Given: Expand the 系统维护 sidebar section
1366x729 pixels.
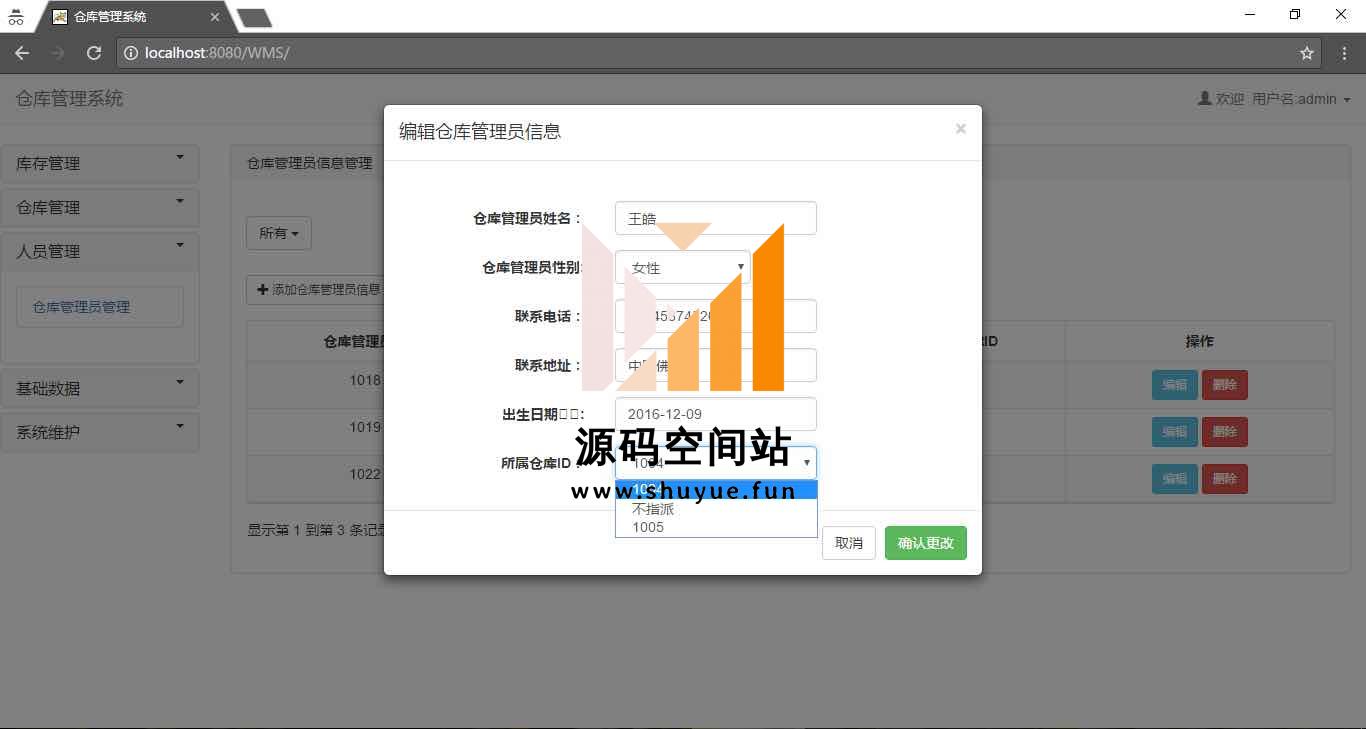Looking at the screenshot, I should pos(100,432).
